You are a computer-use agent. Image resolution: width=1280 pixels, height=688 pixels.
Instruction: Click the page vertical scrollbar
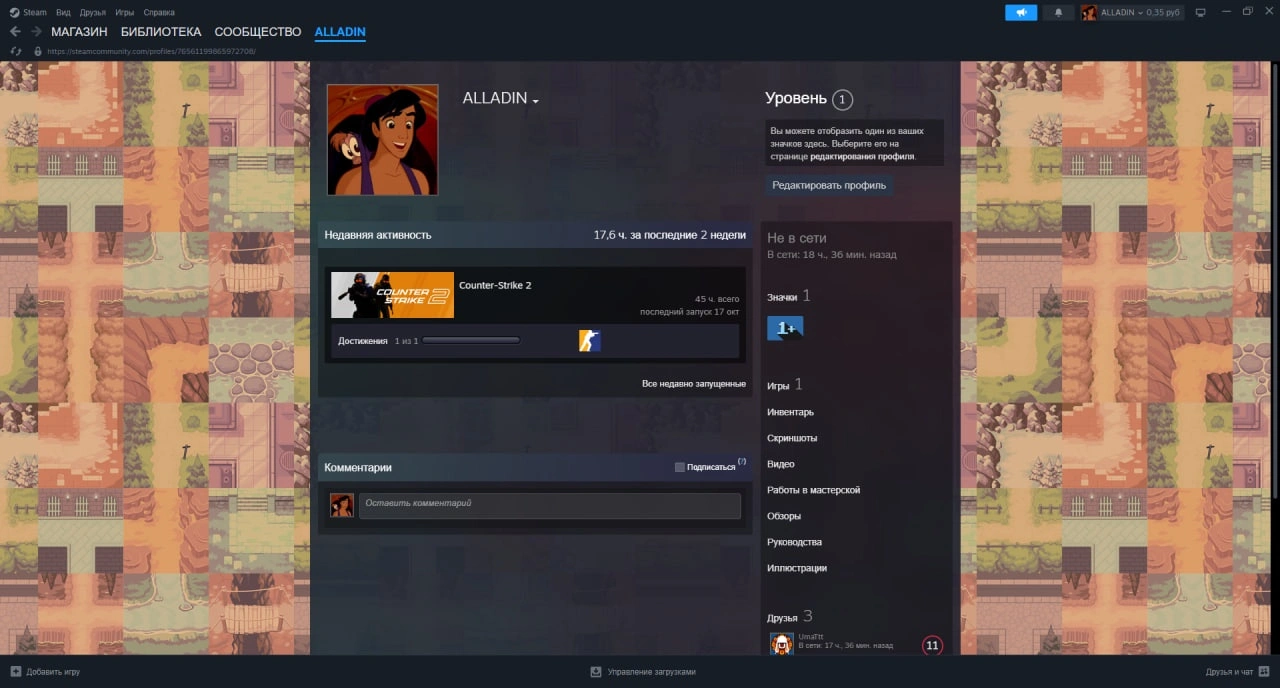1275,280
